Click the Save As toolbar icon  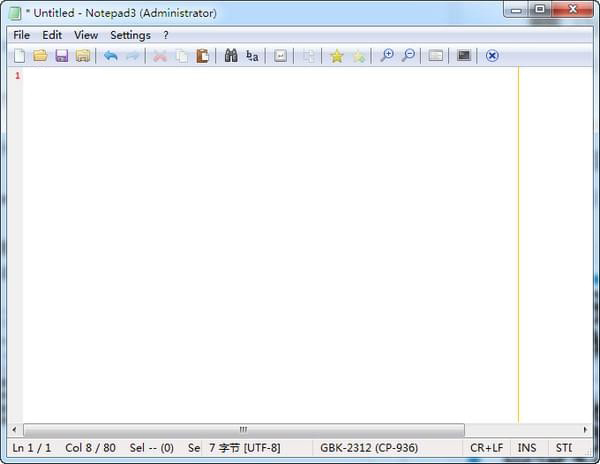[x=83, y=56]
